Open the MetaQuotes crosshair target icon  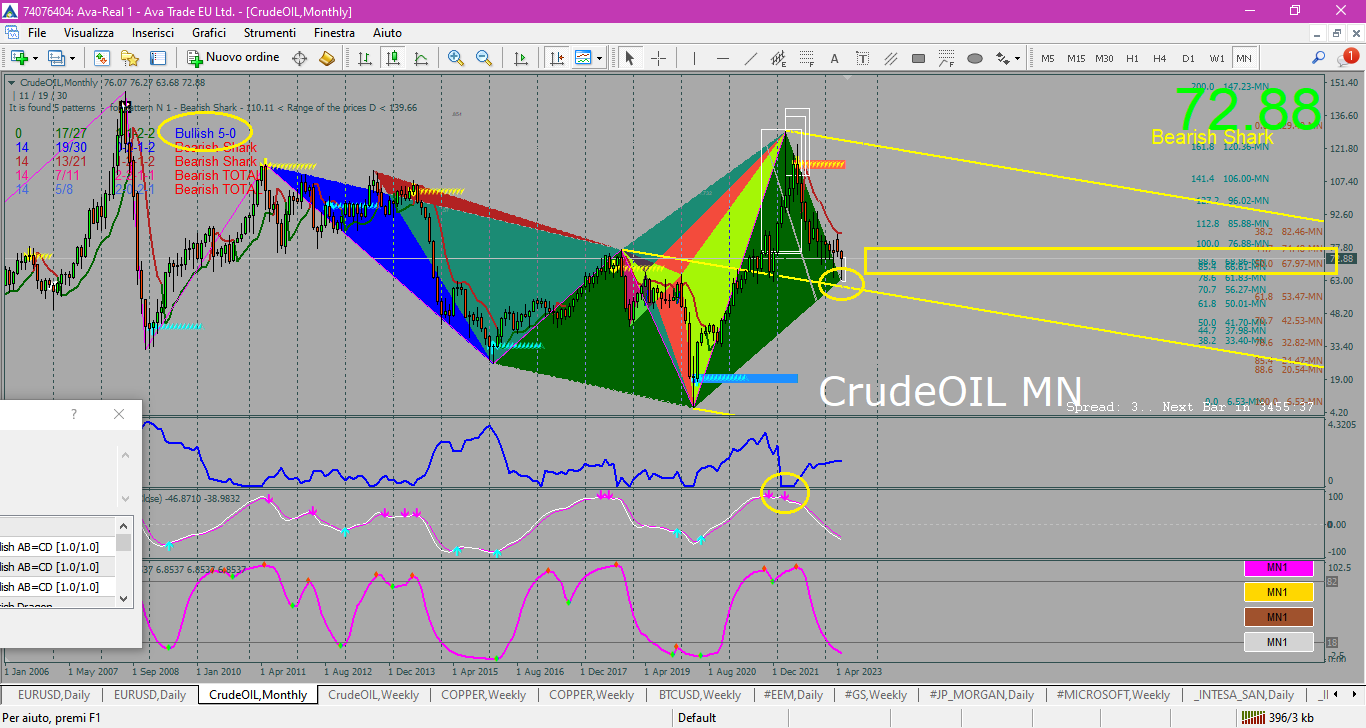point(299,58)
